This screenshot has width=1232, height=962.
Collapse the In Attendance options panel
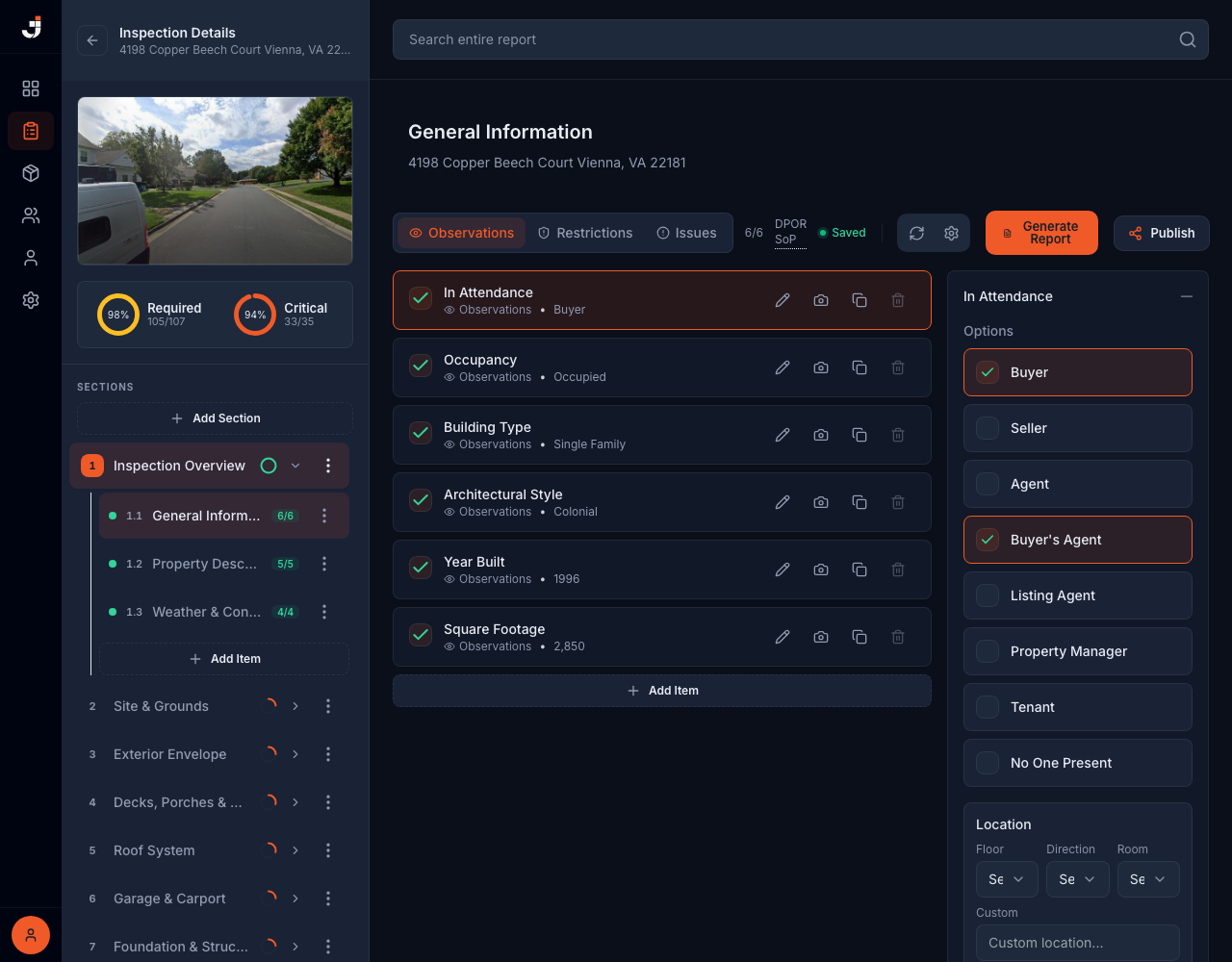(1187, 296)
